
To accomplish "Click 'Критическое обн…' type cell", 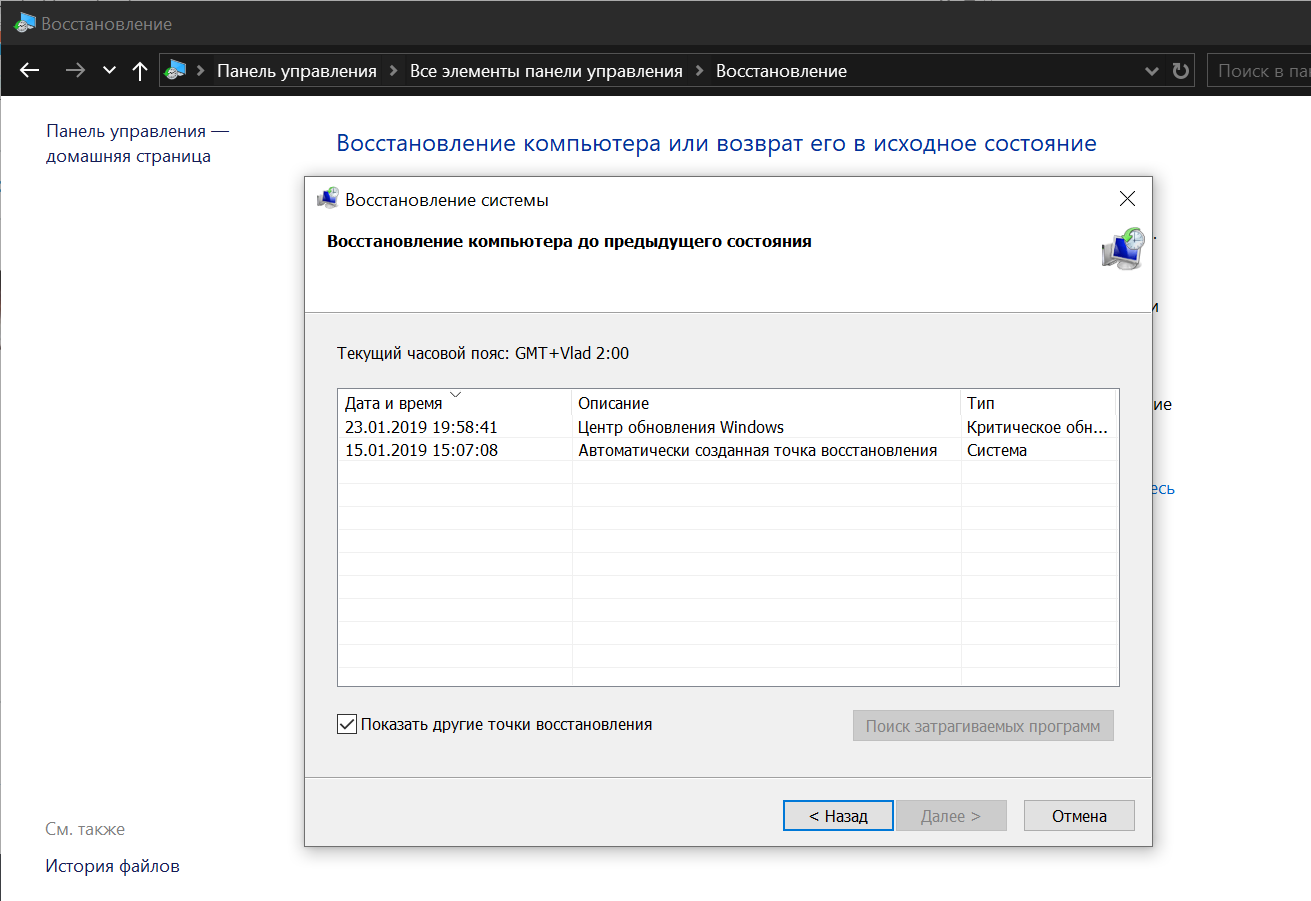I will point(1037,427).
